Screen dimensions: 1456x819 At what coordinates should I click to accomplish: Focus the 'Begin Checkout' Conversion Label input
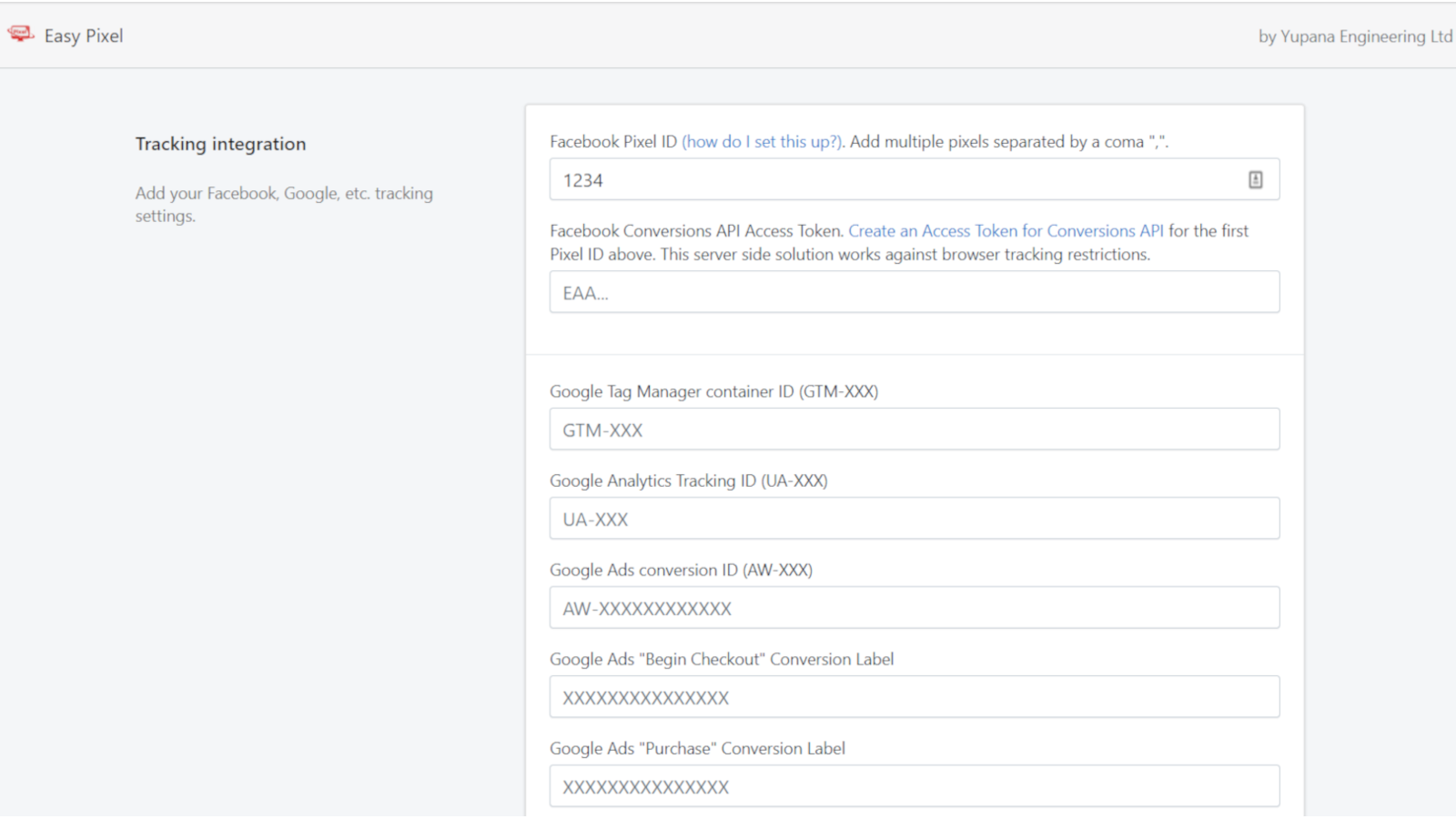point(914,696)
